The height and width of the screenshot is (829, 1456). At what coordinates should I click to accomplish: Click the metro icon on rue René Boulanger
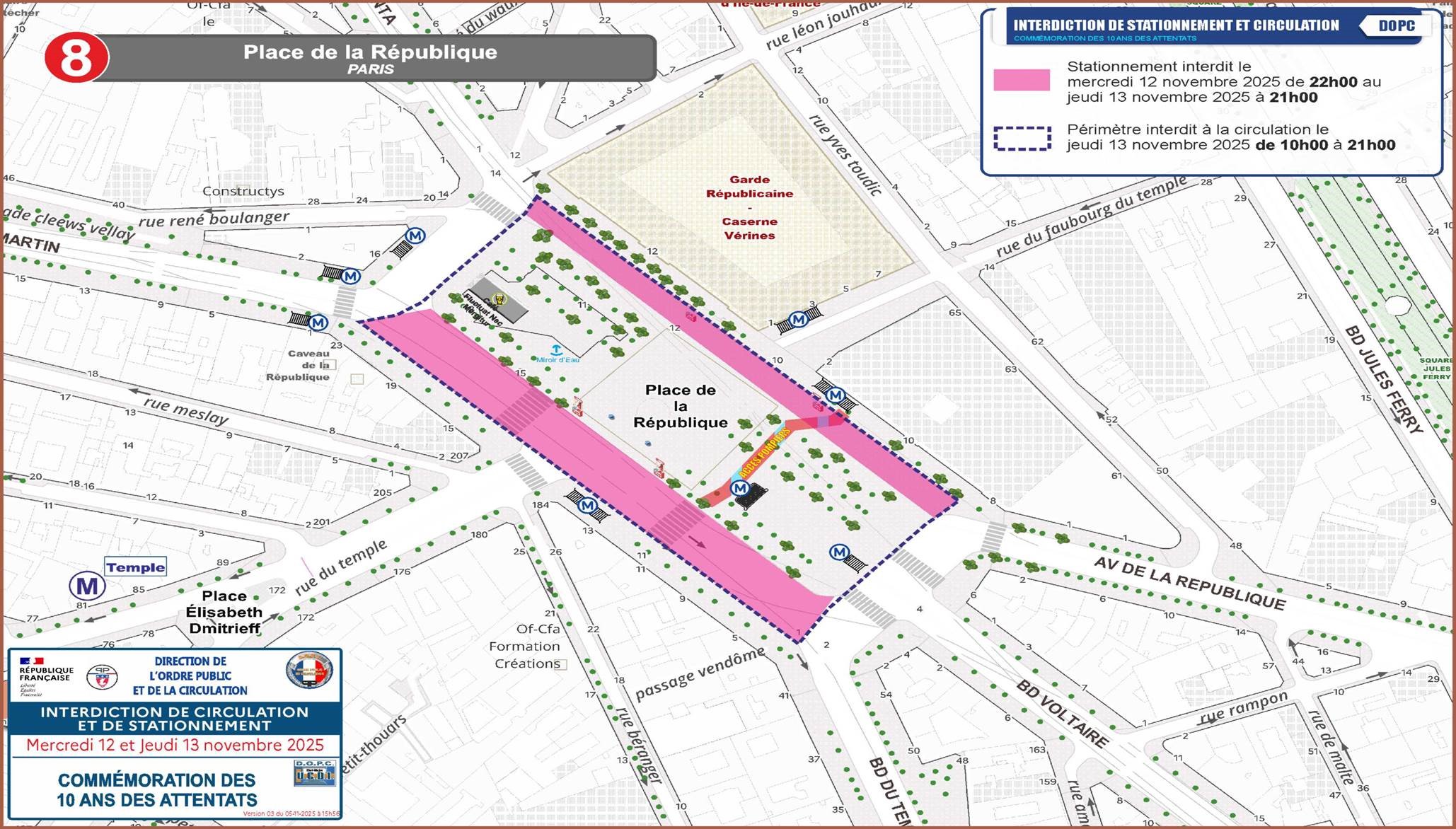pos(415,236)
